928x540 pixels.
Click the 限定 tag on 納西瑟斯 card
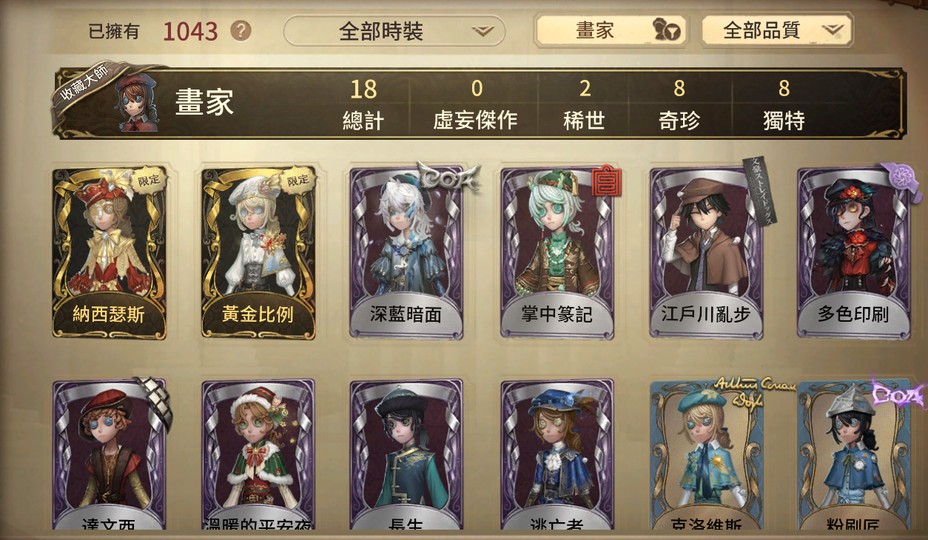tap(149, 179)
